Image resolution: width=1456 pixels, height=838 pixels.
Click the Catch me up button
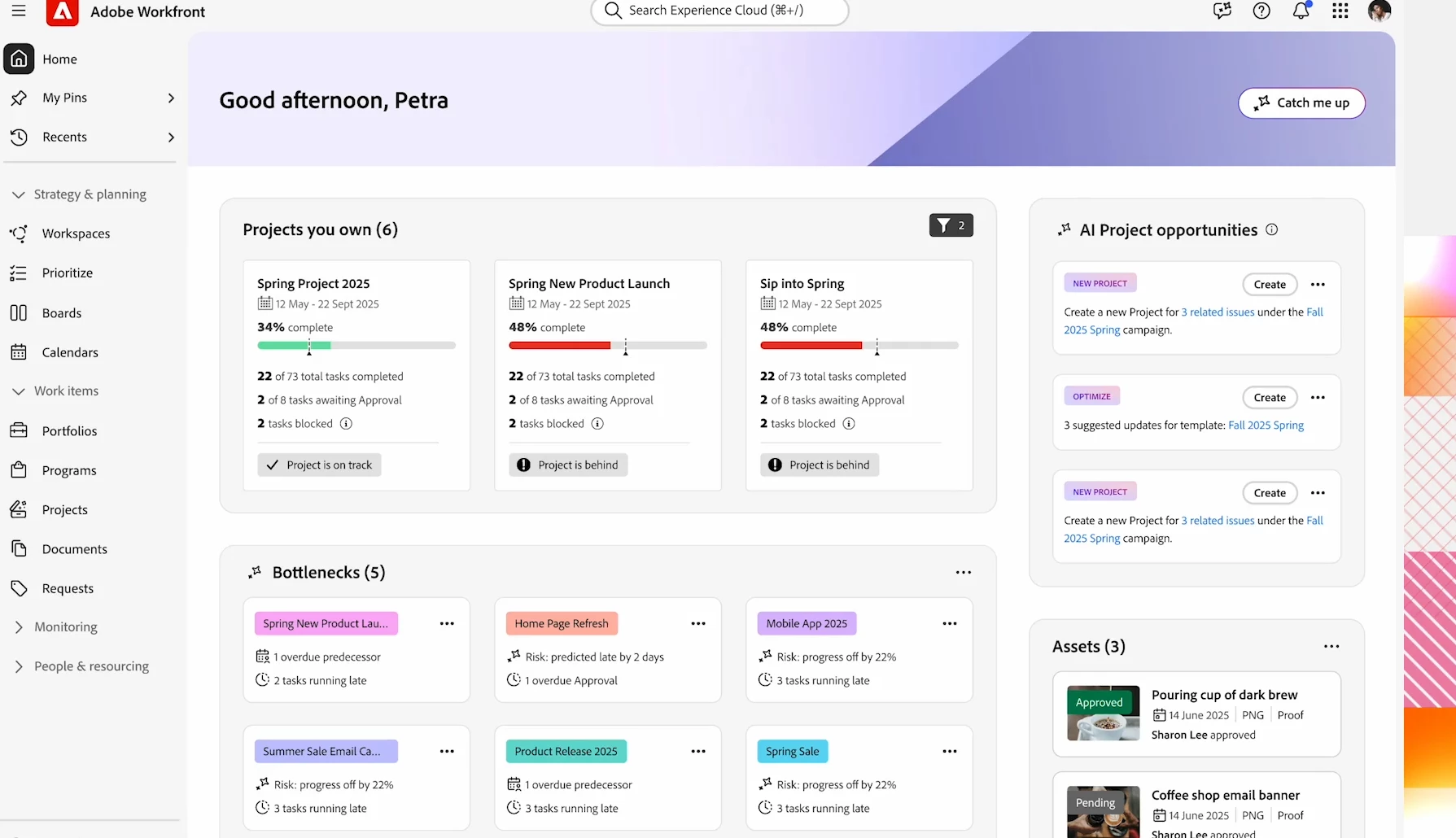(x=1301, y=103)
